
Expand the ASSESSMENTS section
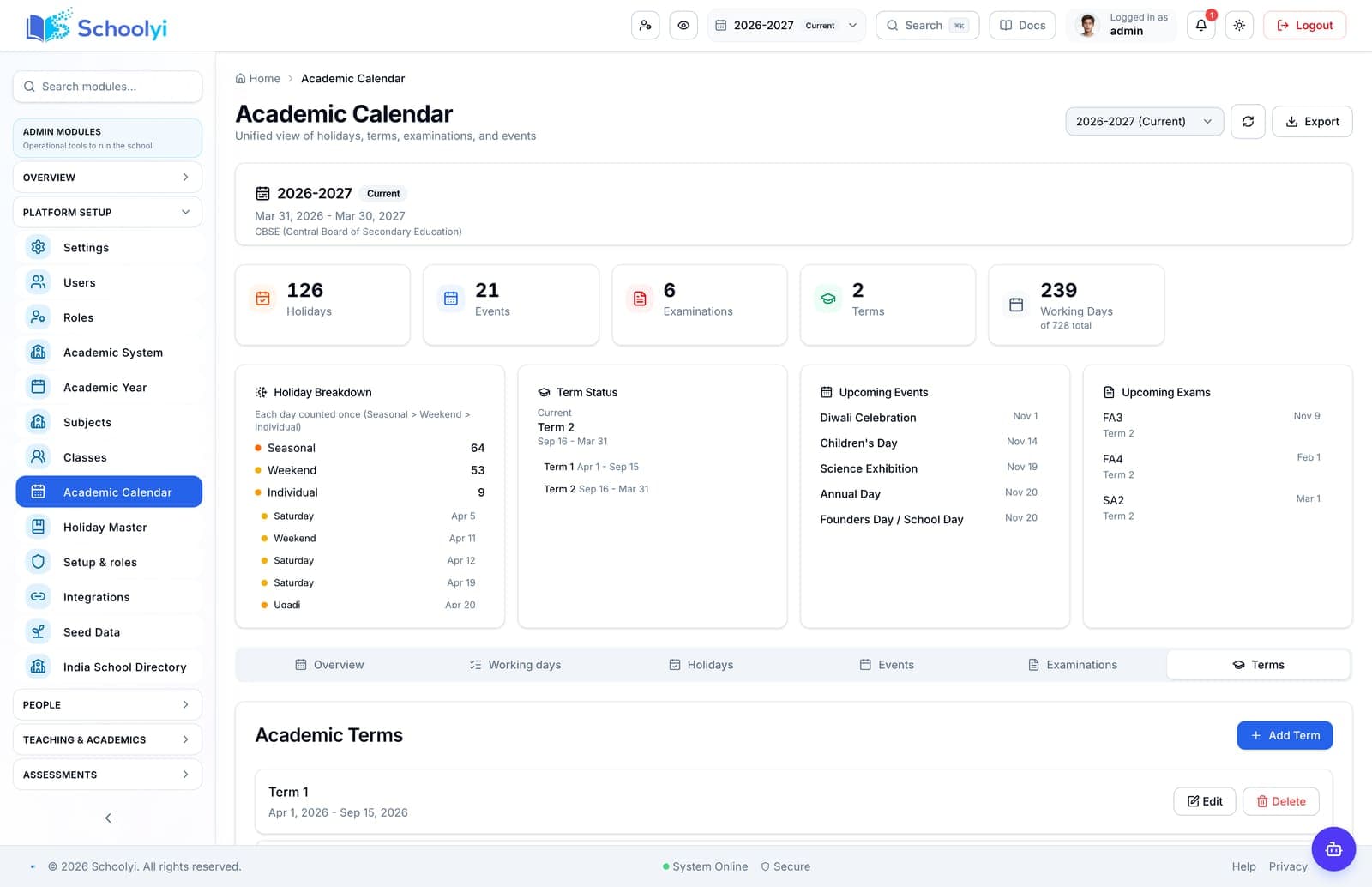(x=107, y=775)
